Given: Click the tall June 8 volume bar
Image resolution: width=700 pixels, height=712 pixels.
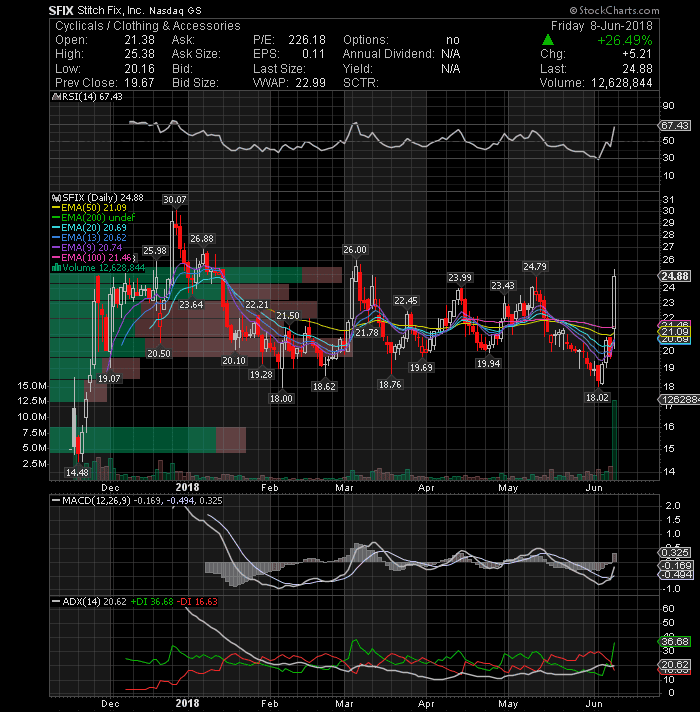Looking at the screenshot, I should tap(614, 440).
